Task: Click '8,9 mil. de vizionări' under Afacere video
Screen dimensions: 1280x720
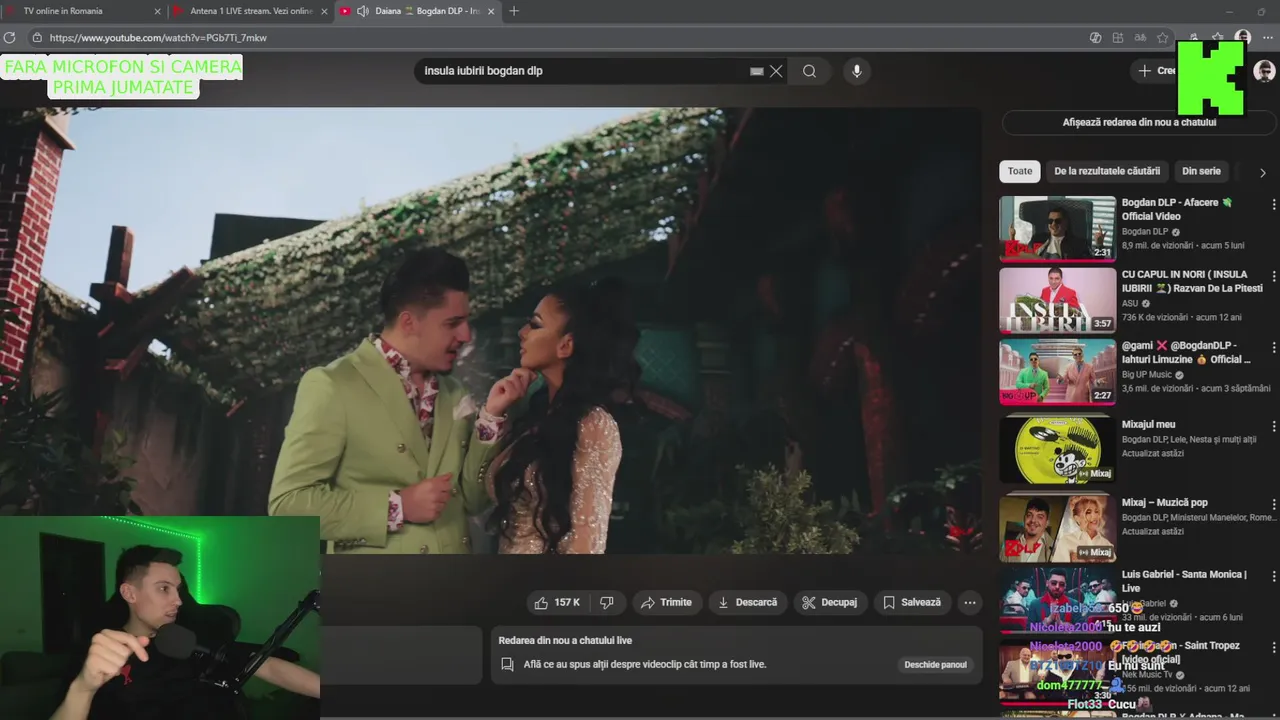Action: point(1158,245)
